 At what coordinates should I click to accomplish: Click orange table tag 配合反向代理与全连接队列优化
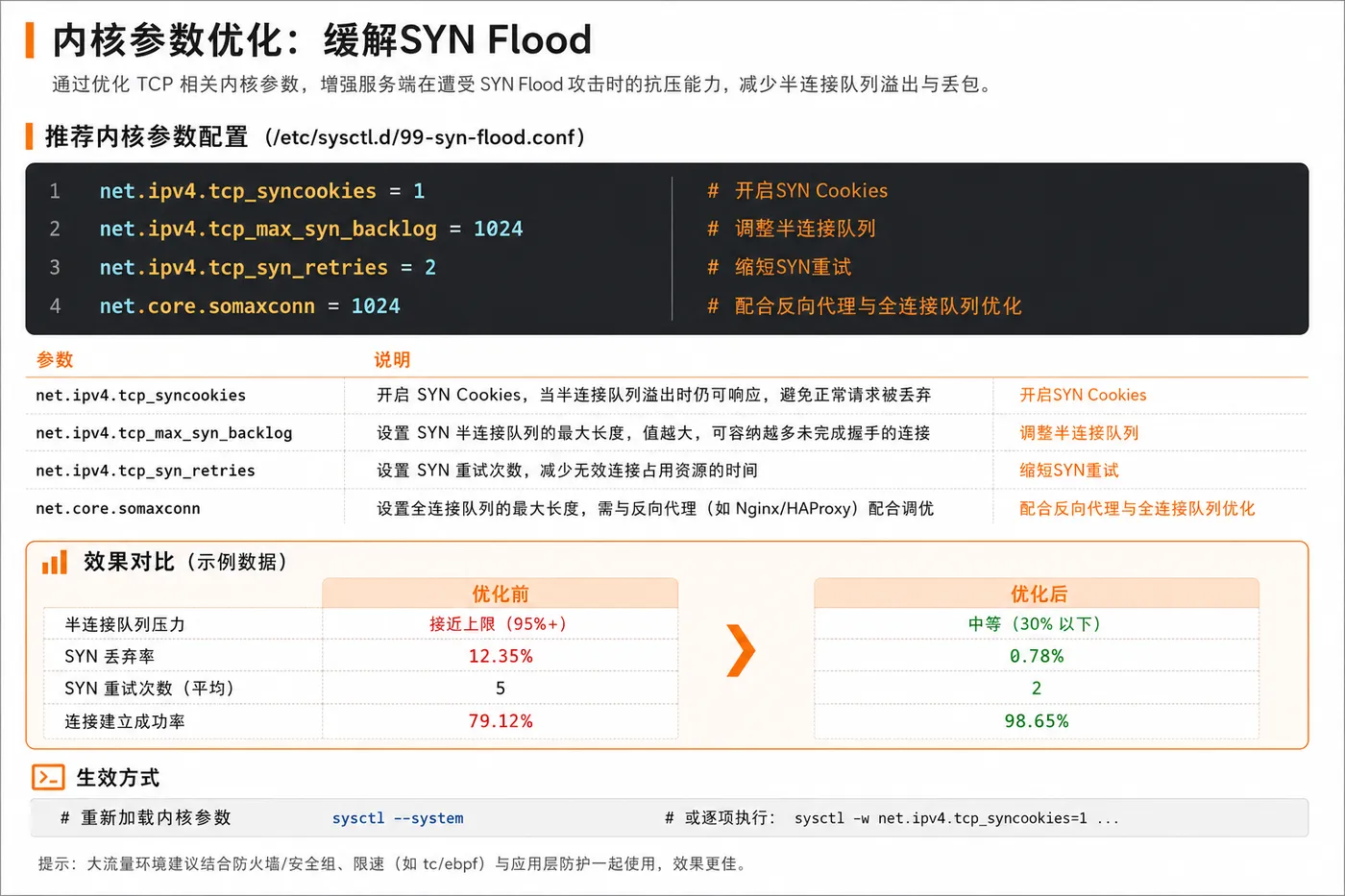pos(1137,508)
